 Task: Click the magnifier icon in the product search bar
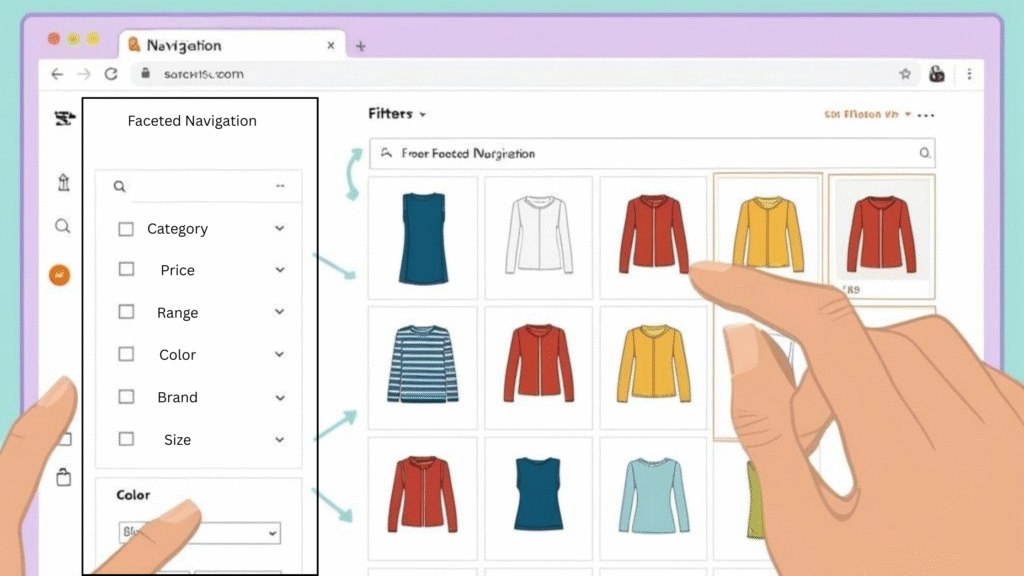coord(923,152)
